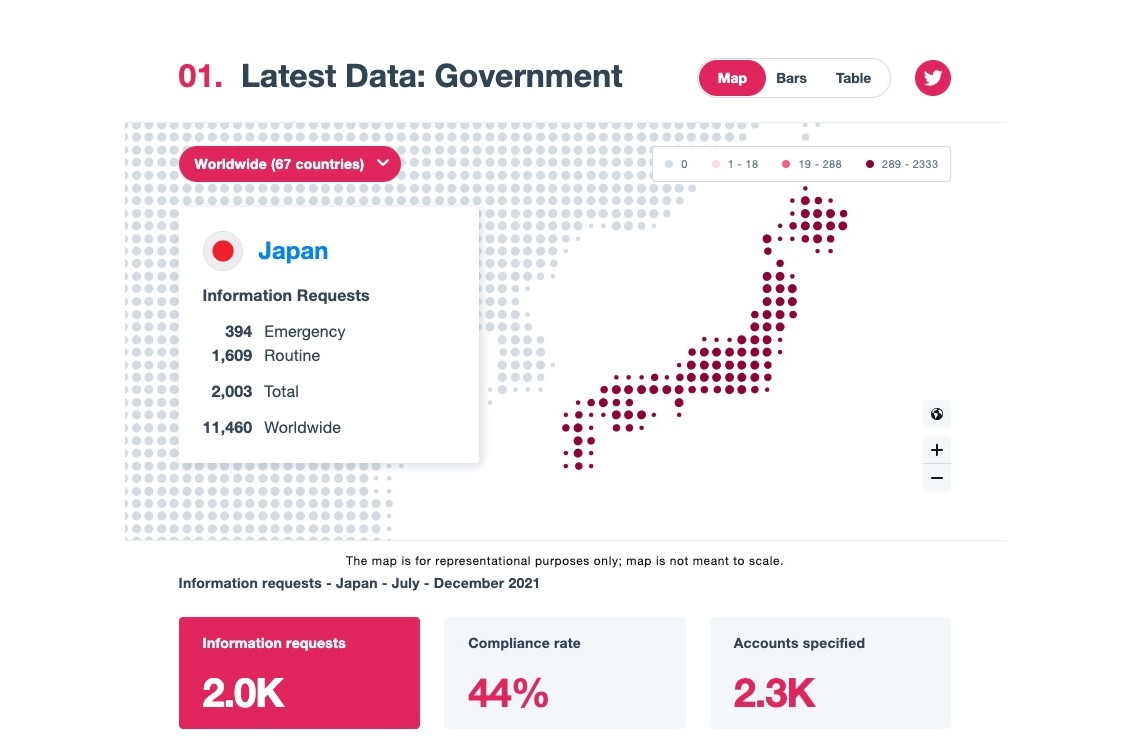This screenshot has width=1131, height=754.
Task: Zoom in on the map with the plus control
Action: (936, 449)
